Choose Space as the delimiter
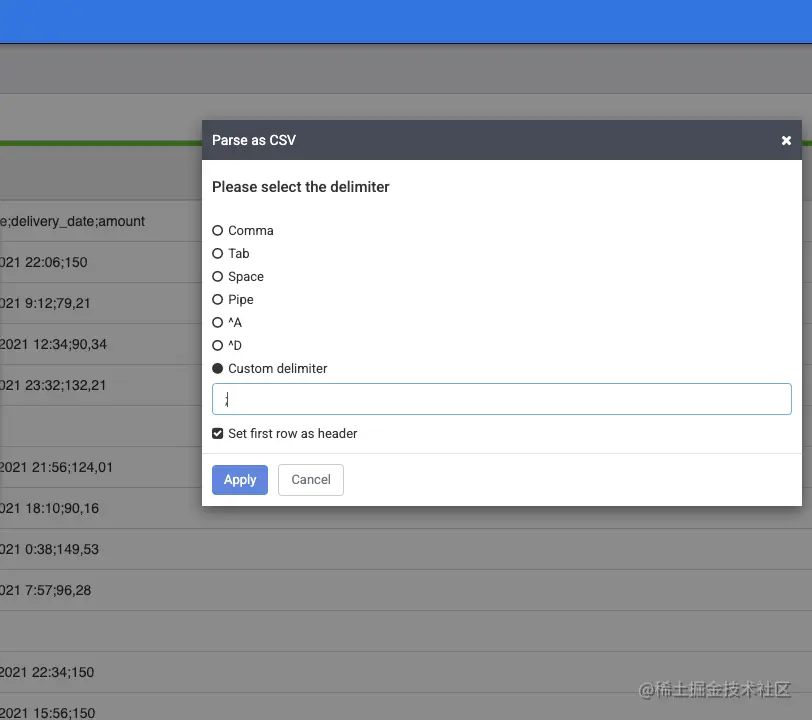This screenshot has width=812, height=720. pos(218,277)
